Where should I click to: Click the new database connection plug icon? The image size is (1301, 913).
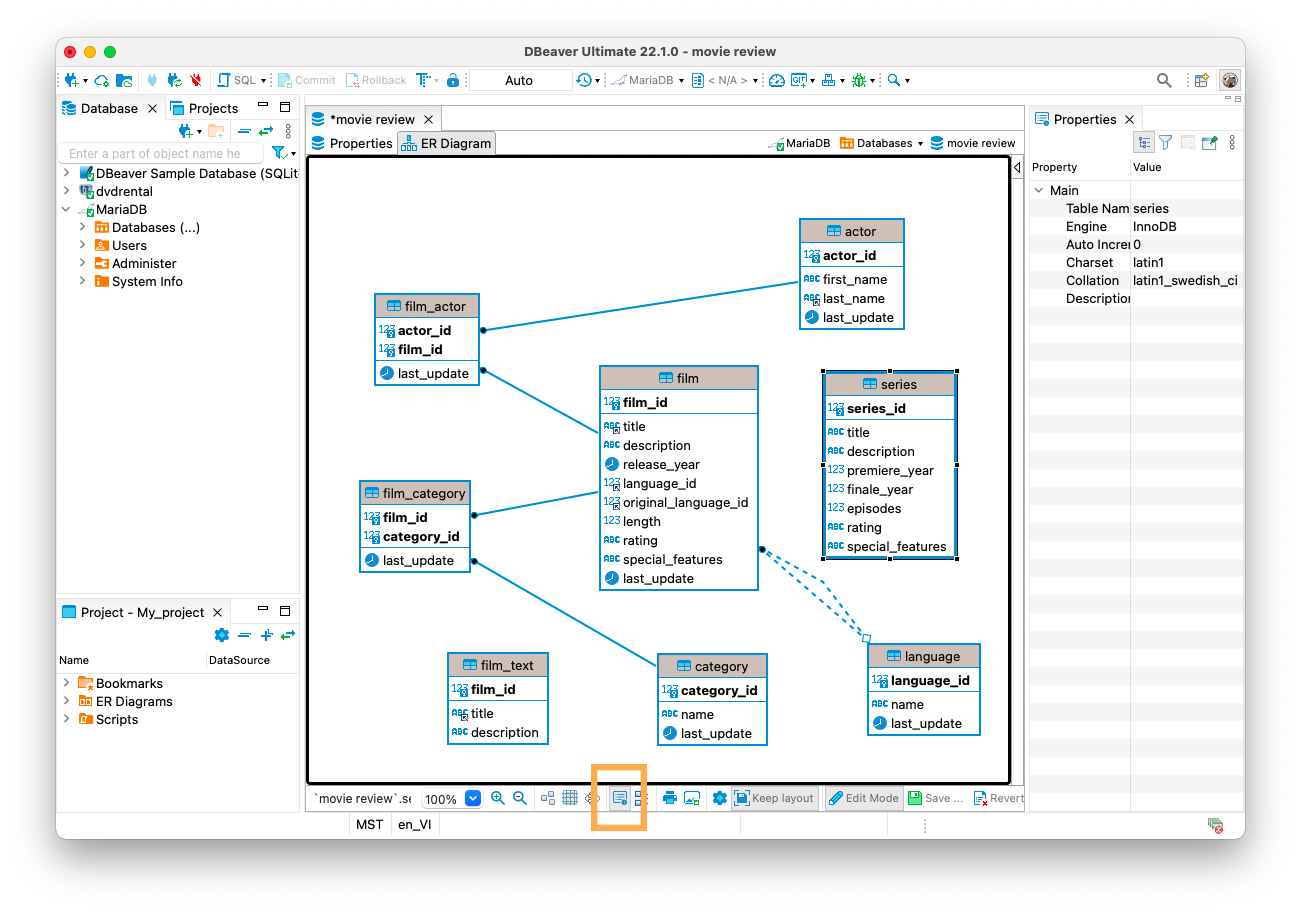click(72, 80)
